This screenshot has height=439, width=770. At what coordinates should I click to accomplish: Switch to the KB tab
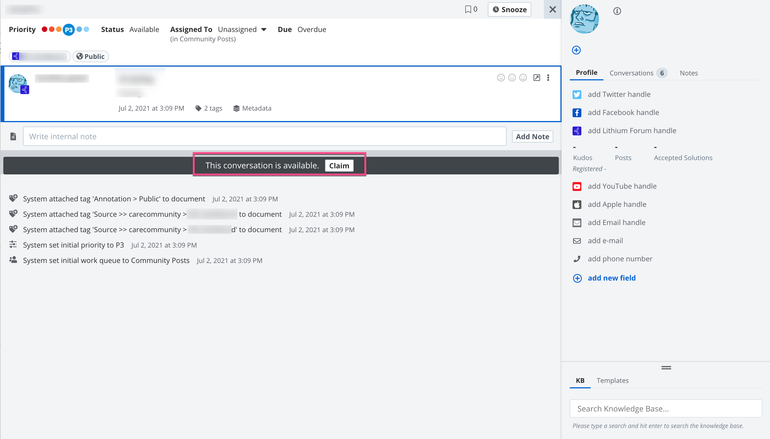580,381
